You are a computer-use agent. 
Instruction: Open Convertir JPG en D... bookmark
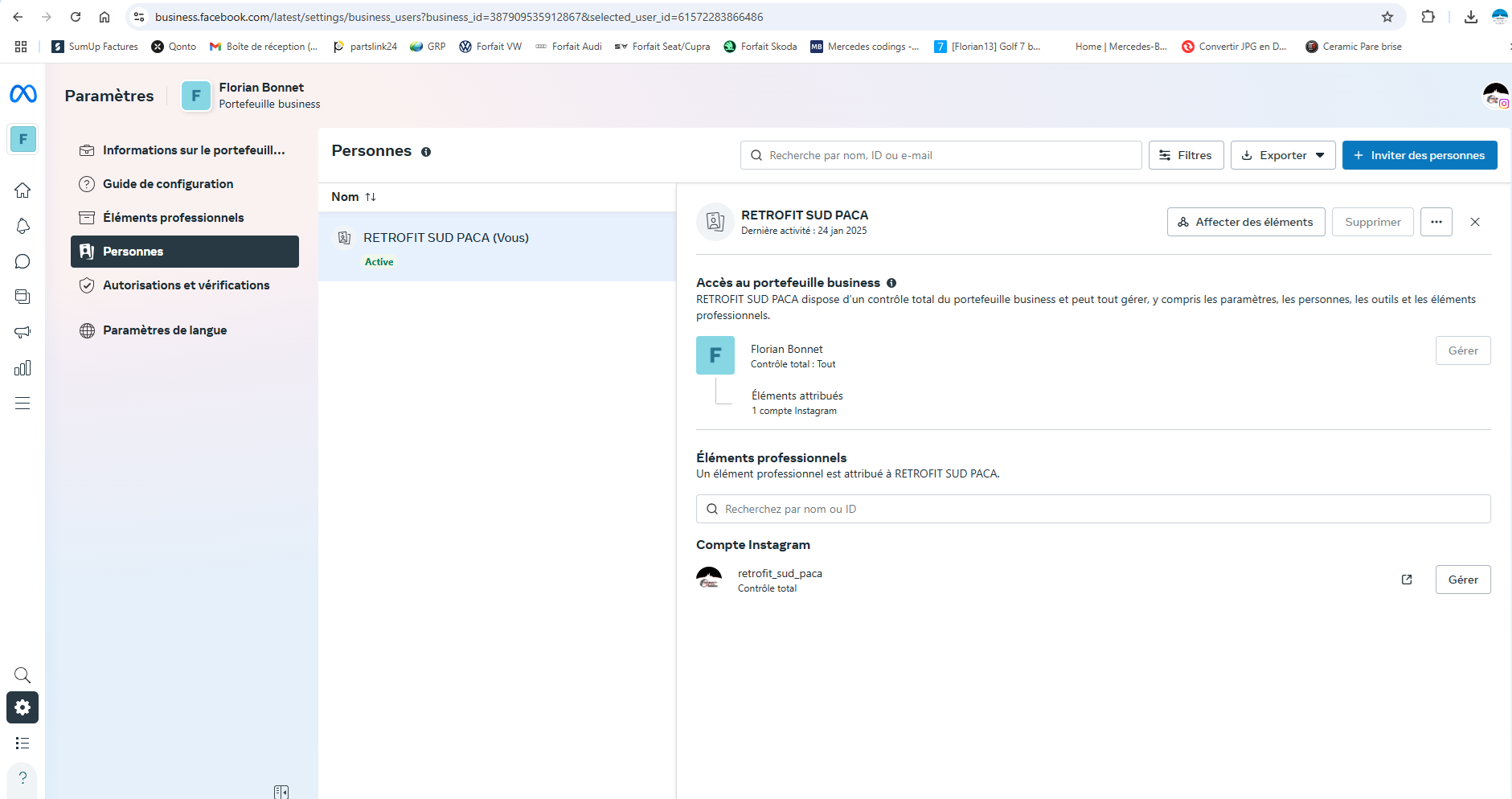(x=1235, y=47)
